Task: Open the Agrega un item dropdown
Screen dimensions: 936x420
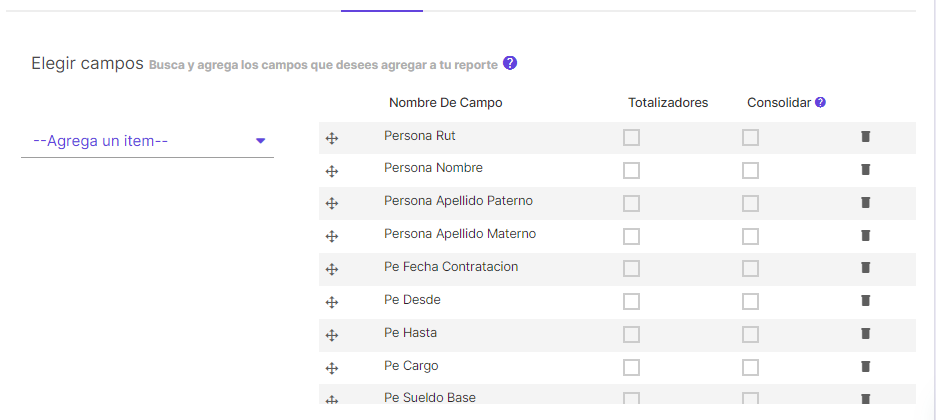Action: tap(147, 141)
